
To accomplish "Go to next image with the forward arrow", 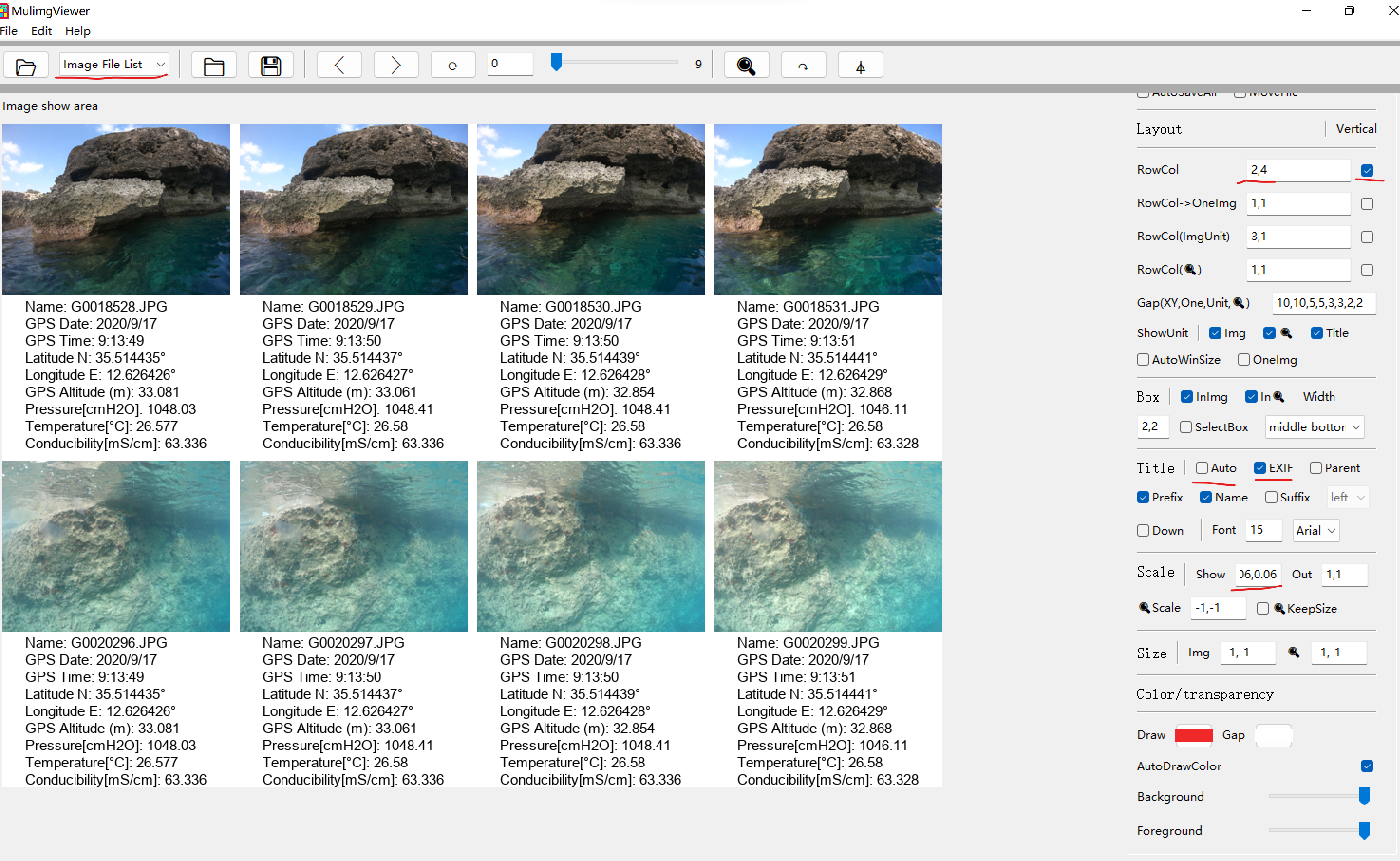I will (395, 64).
